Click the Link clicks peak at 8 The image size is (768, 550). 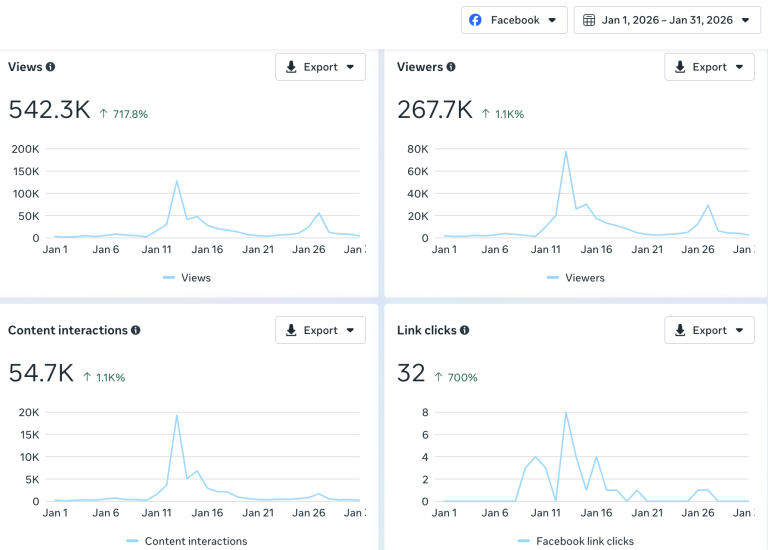click(566, 412)
